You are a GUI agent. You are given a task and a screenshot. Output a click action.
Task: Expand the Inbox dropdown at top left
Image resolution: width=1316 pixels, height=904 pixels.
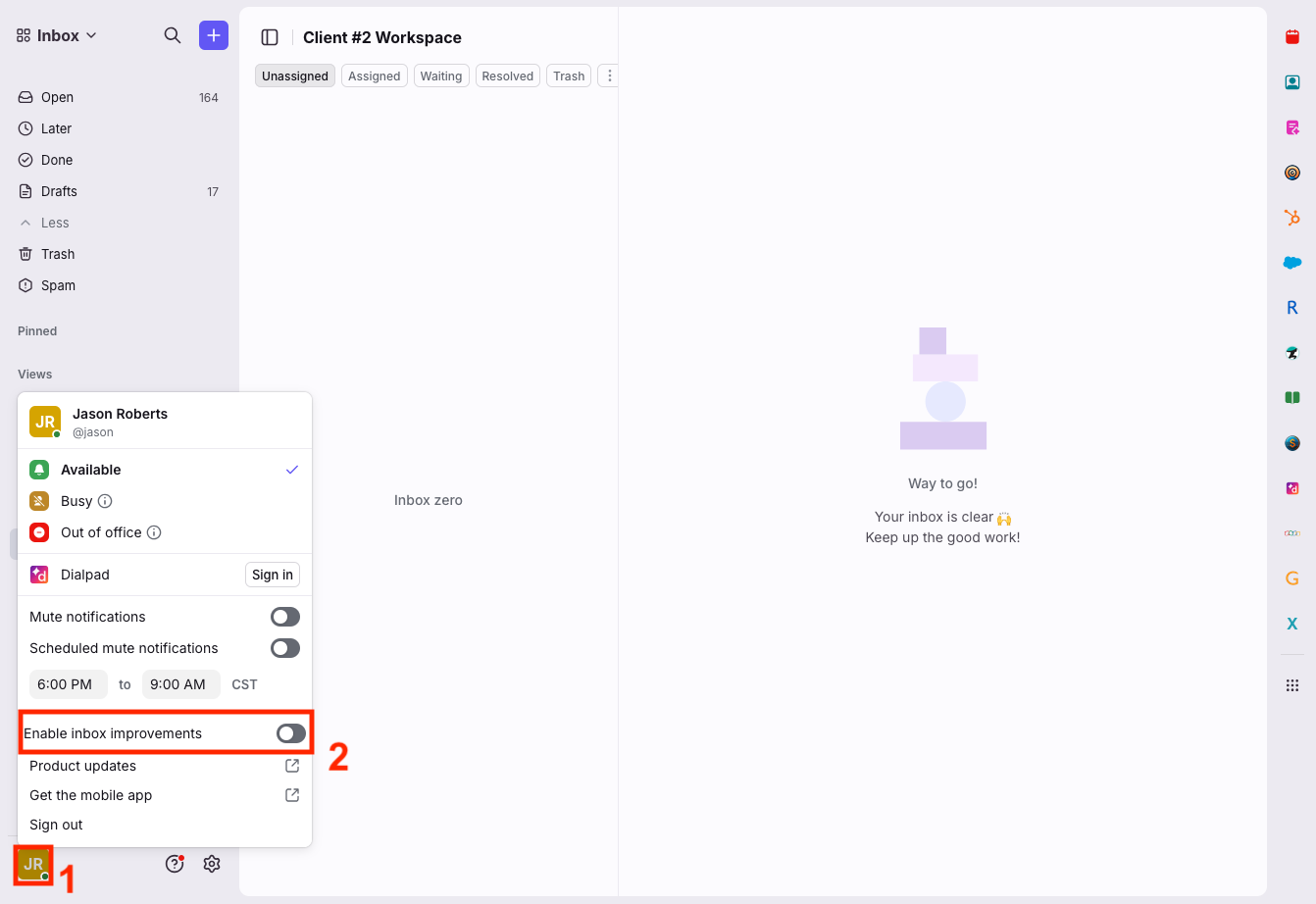coord(57,35)
